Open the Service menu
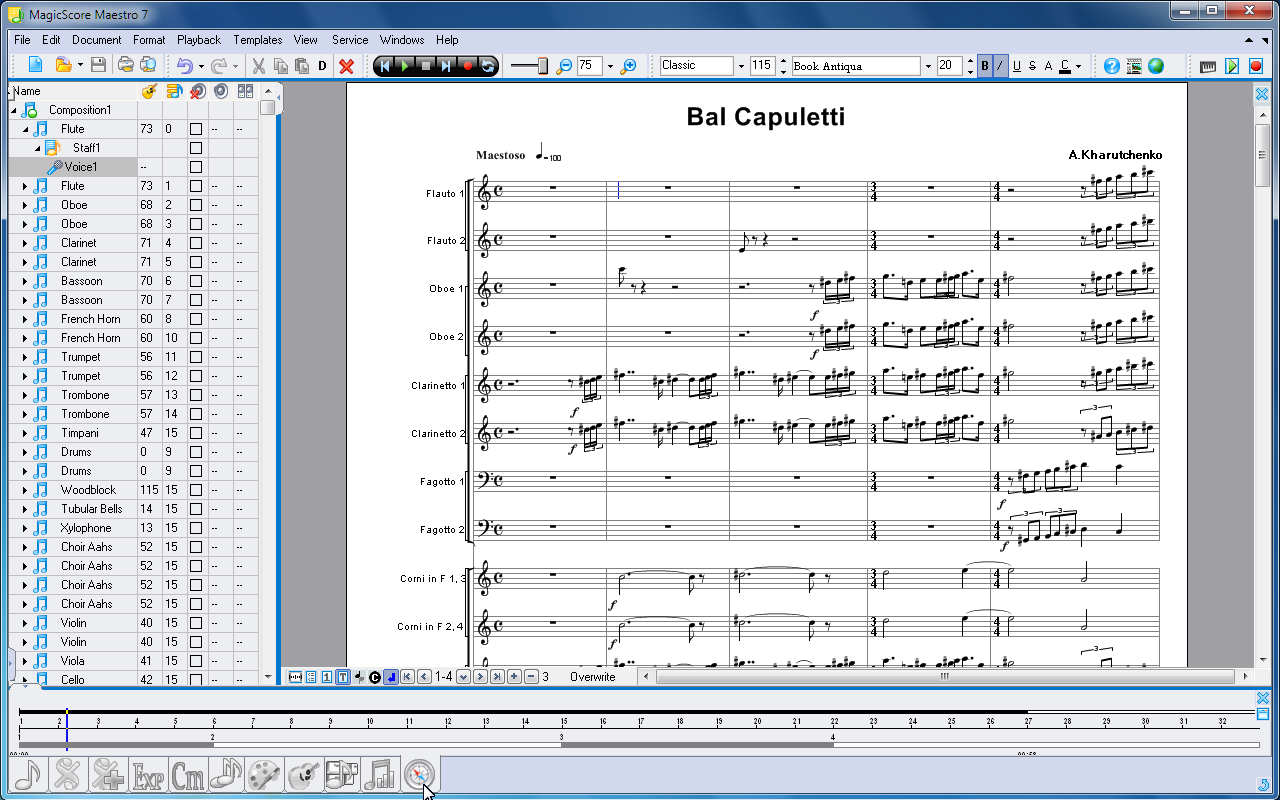 click(350, 40)
